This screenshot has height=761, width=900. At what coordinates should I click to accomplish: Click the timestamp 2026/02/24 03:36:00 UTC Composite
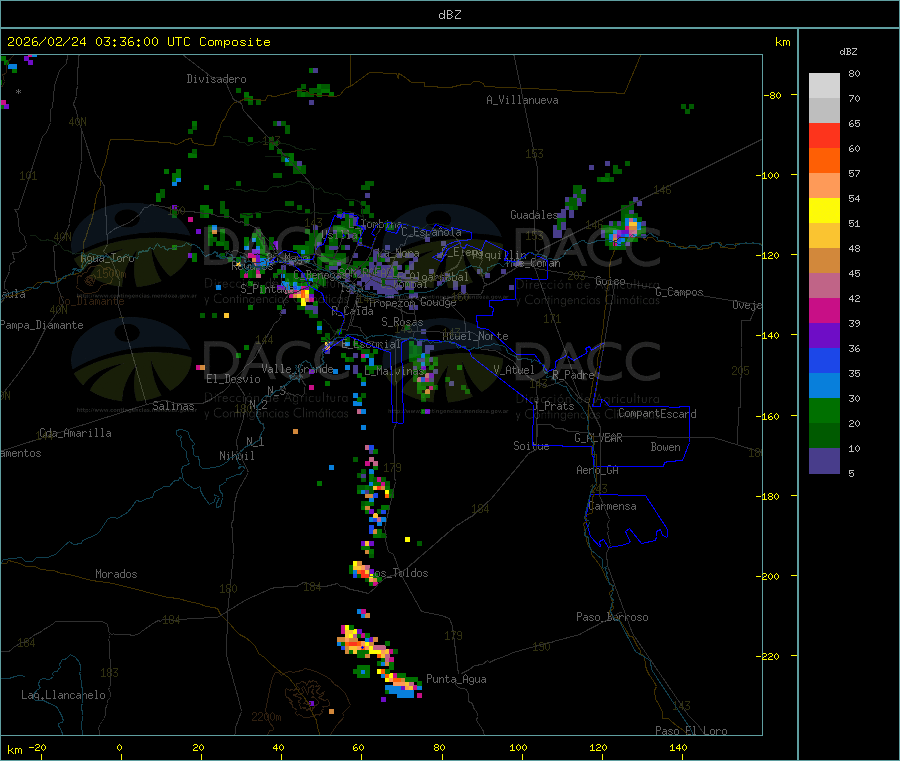(138, 42)
